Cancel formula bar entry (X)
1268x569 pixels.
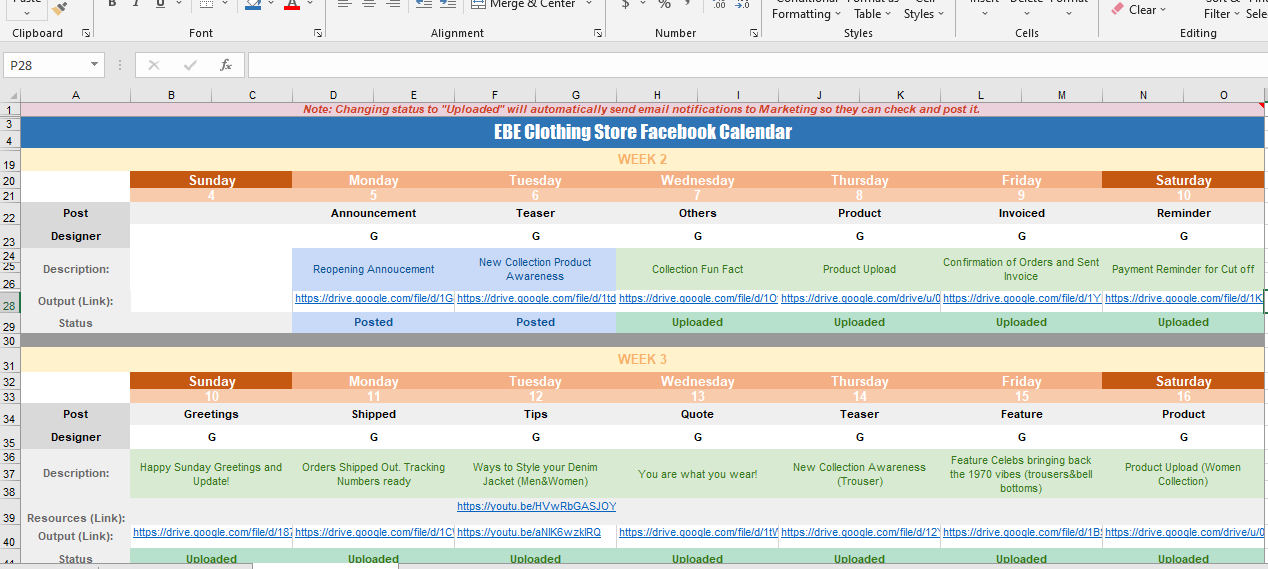click(x=153, y=65)
